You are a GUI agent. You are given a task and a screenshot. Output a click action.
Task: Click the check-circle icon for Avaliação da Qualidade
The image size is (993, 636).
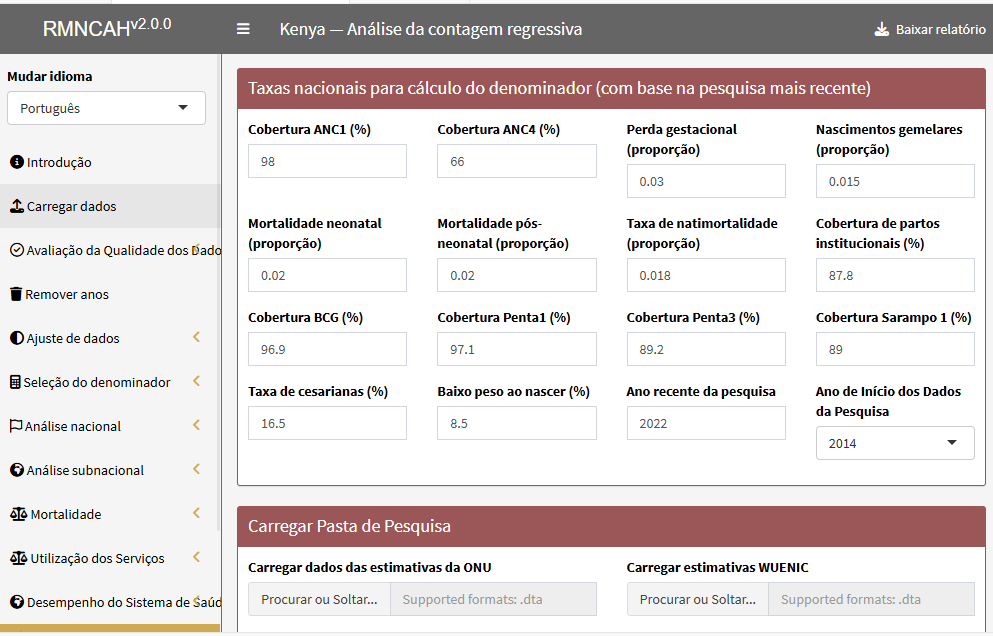[17, 250]
